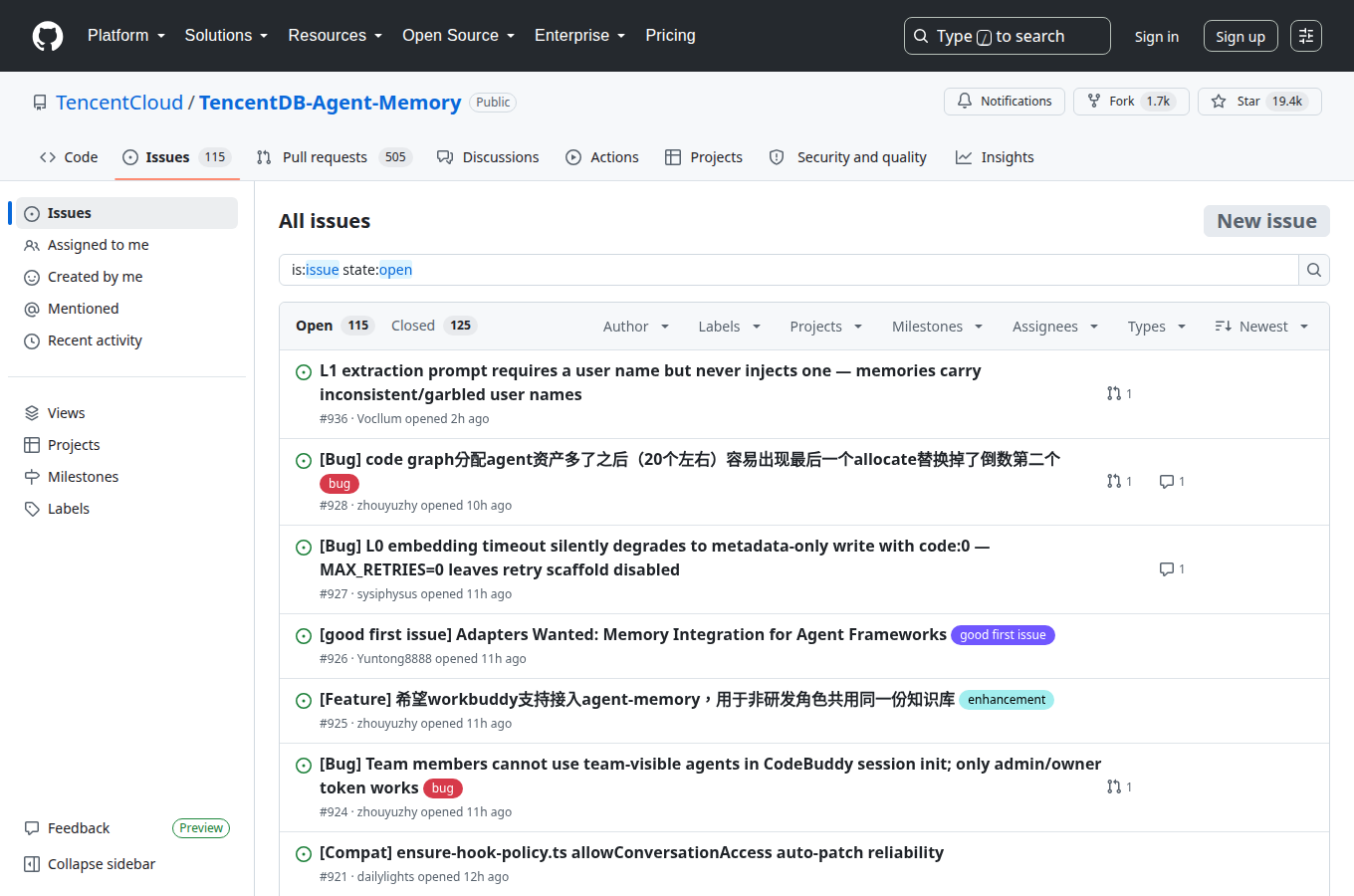The width and height of the screenshot is (1354, 896).
Task: Filter by enhancement label badge
Action: tap(1007, 700)
